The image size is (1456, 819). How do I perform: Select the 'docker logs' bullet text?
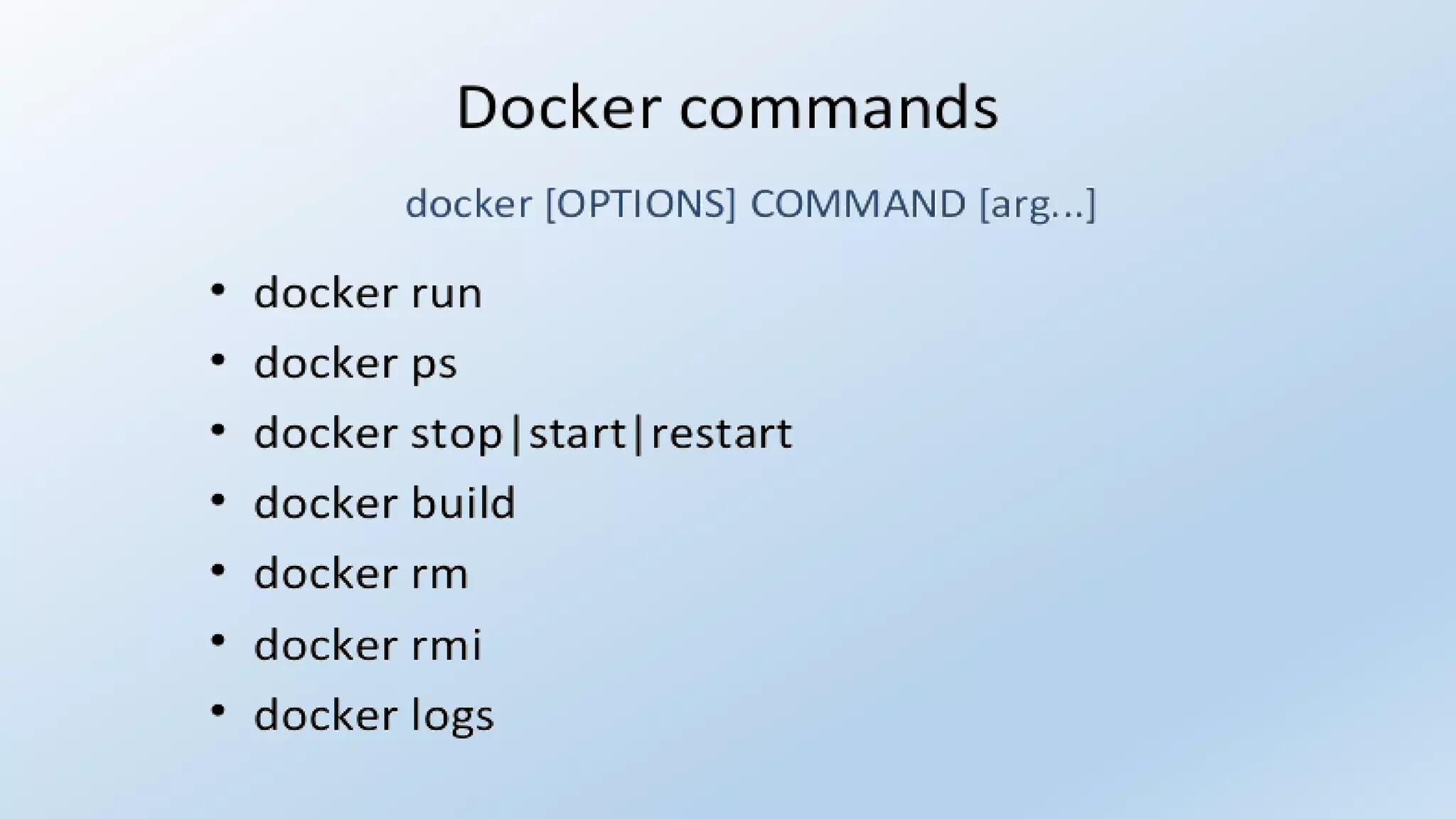pos(374,715)
